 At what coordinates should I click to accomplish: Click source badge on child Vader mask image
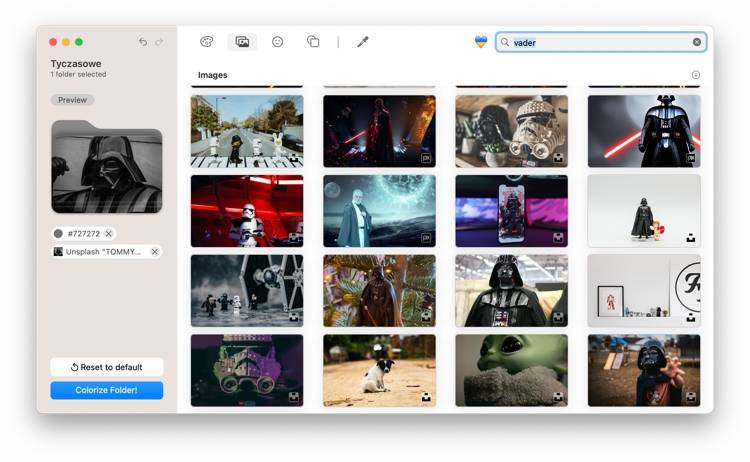[x=690, y=397]
